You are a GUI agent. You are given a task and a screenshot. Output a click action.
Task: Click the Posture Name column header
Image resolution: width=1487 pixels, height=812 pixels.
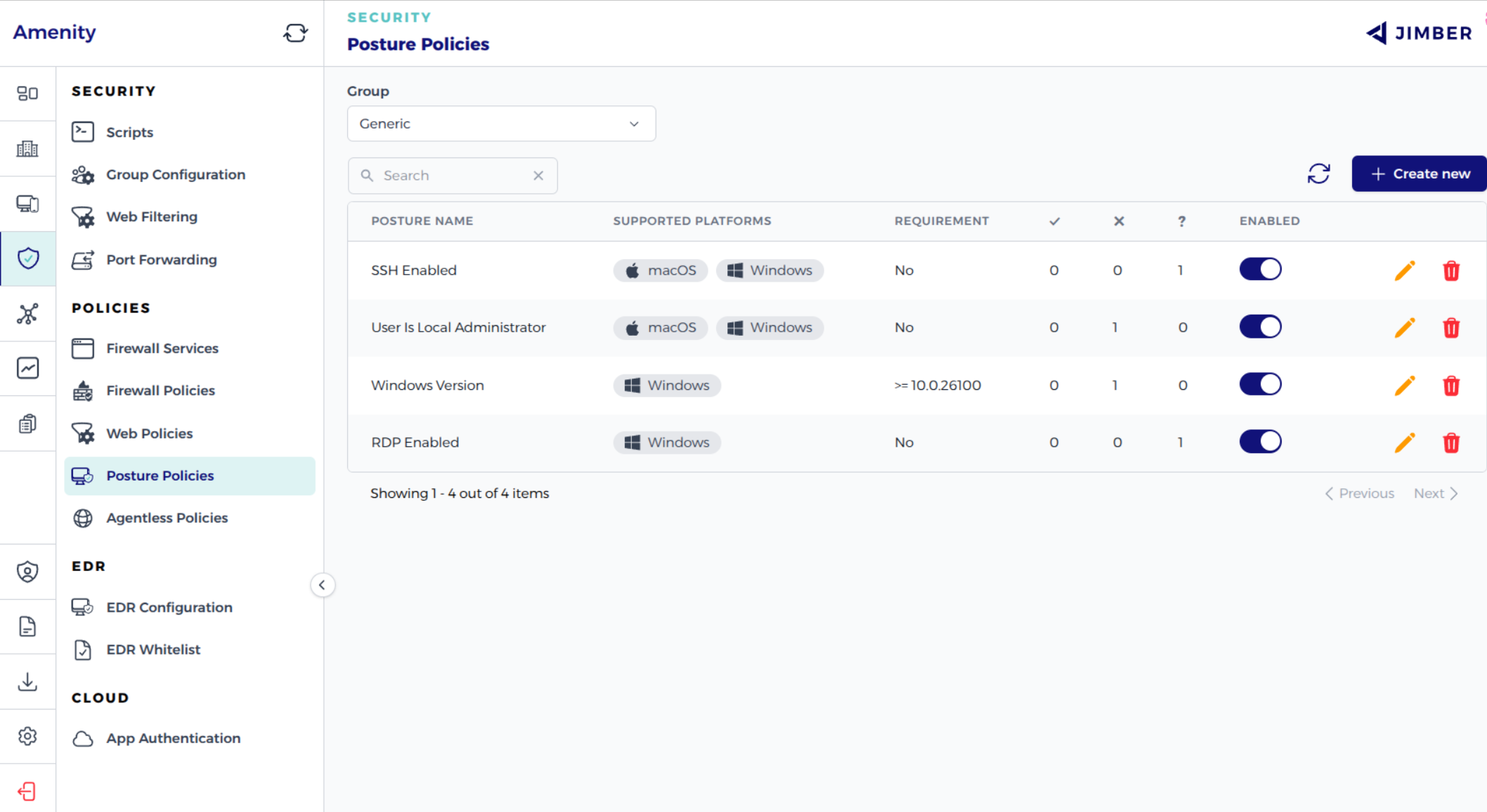(x=422, y=221)
